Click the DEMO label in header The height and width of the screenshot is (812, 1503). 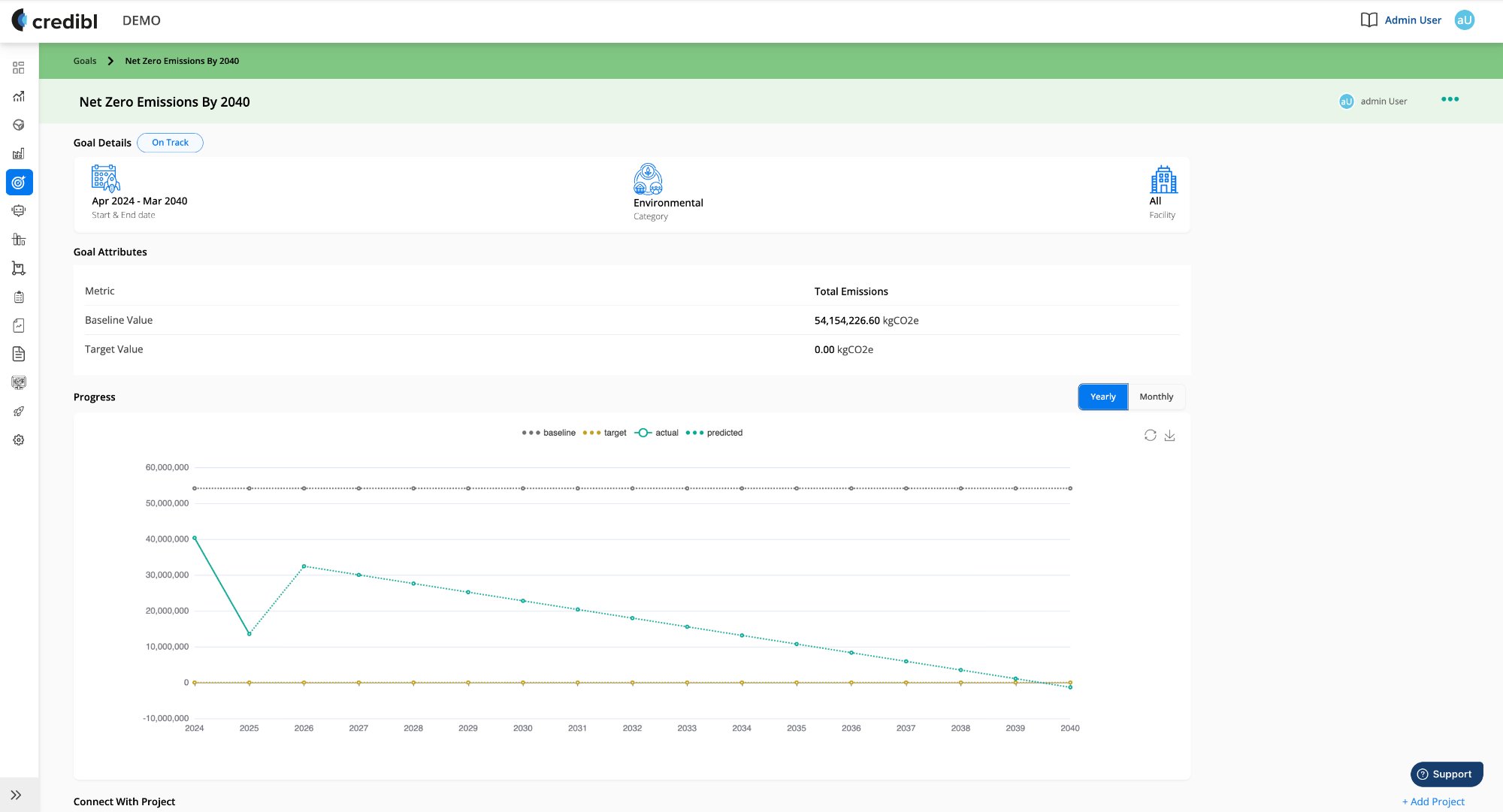click(x=141, y=20)
